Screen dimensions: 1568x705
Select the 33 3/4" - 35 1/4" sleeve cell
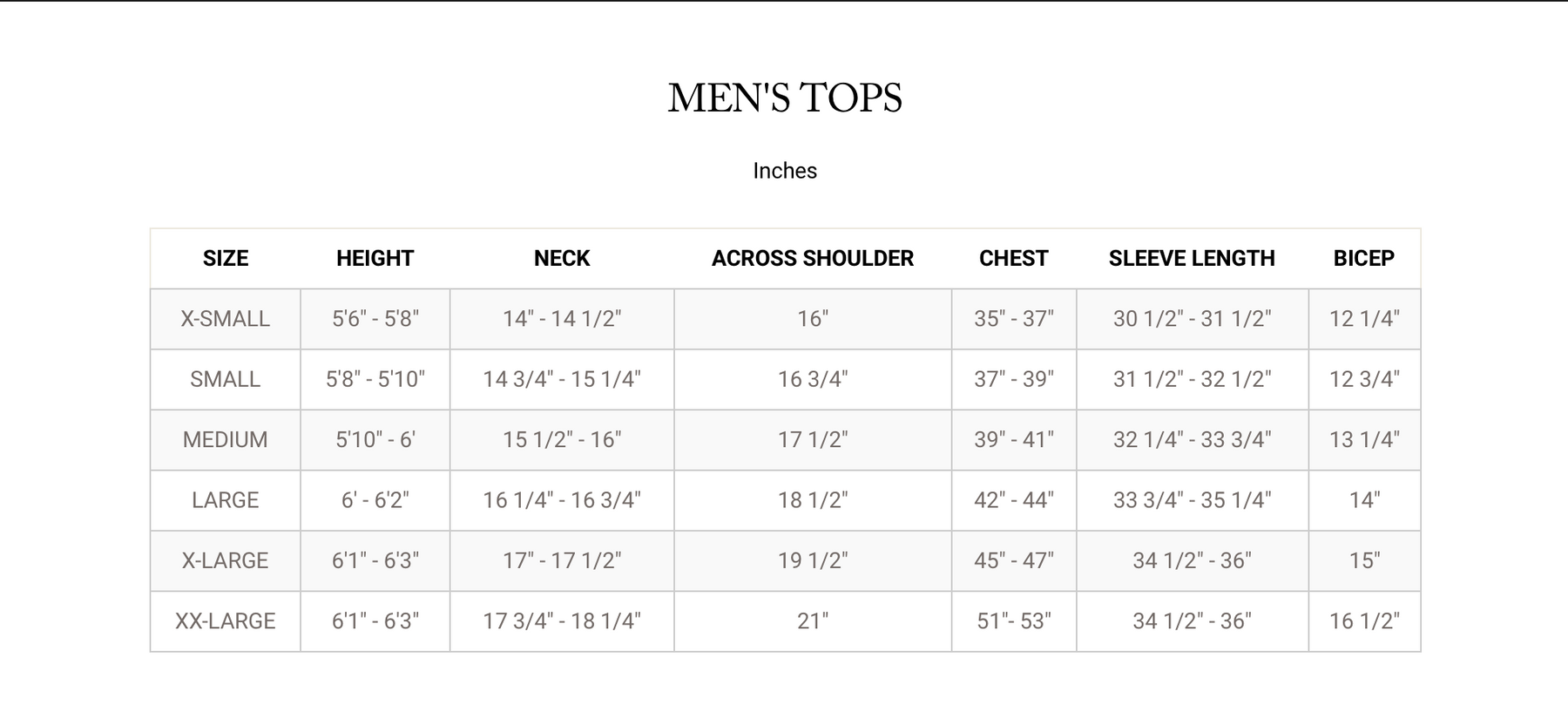(1191, 500)
